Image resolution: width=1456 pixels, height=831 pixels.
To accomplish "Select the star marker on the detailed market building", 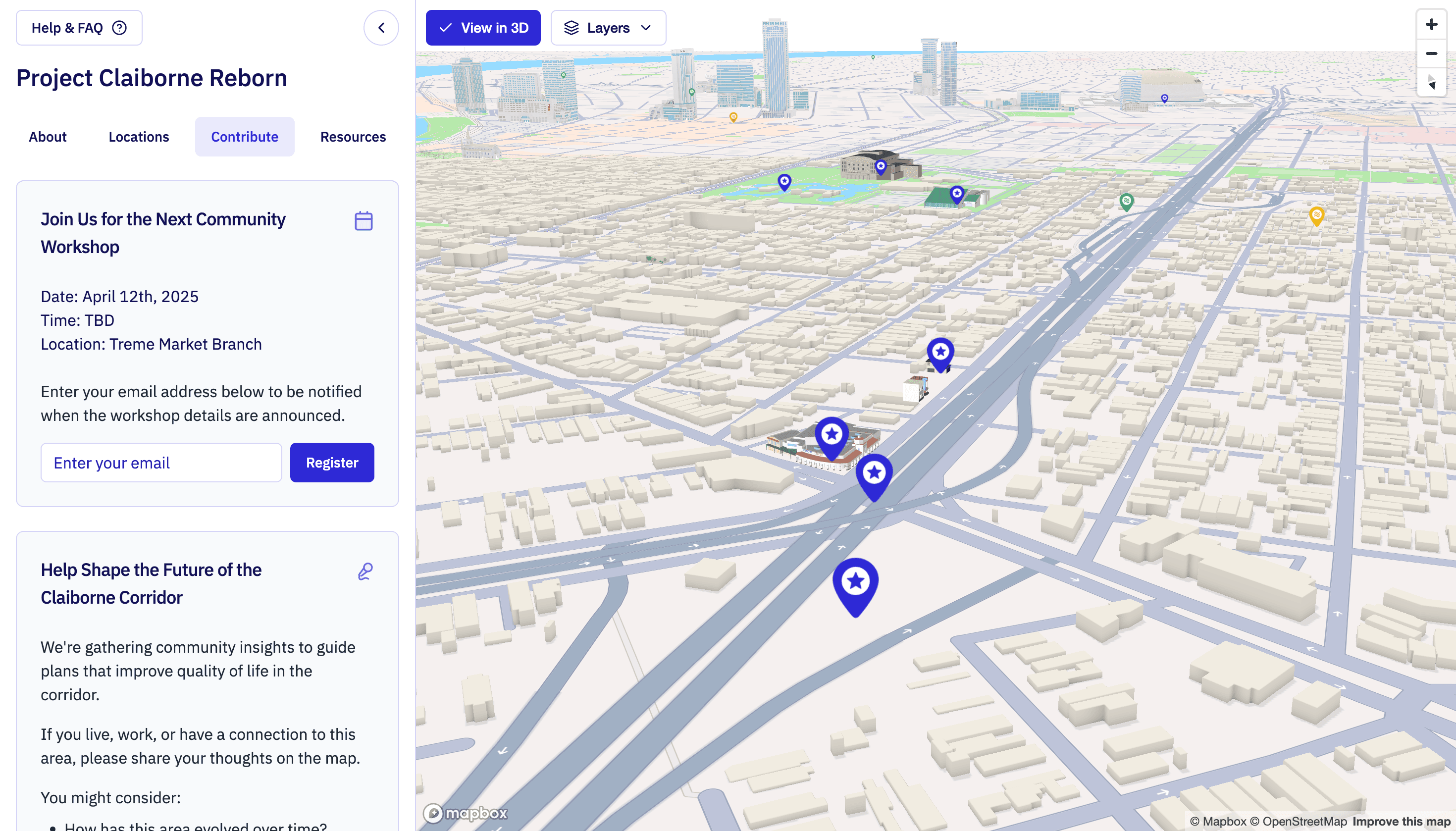I will [832, 438].
